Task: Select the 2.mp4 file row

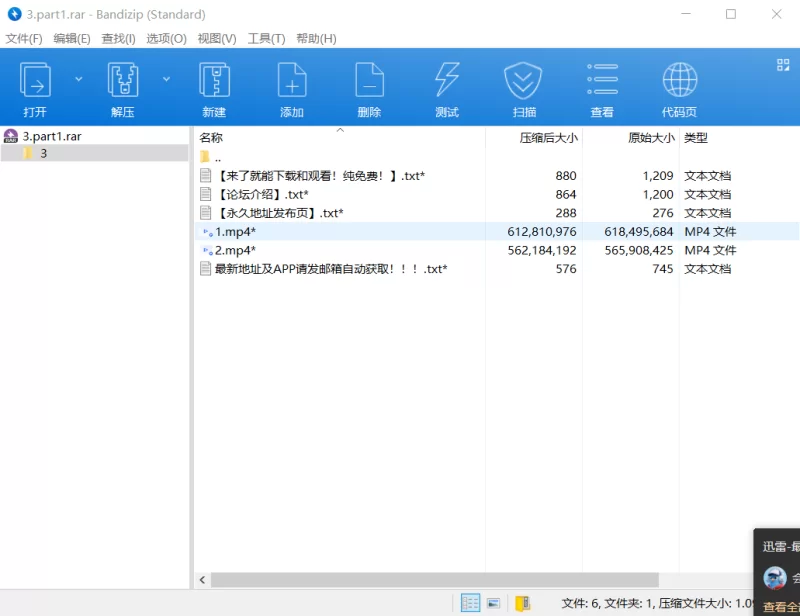Action: (497, 250)
